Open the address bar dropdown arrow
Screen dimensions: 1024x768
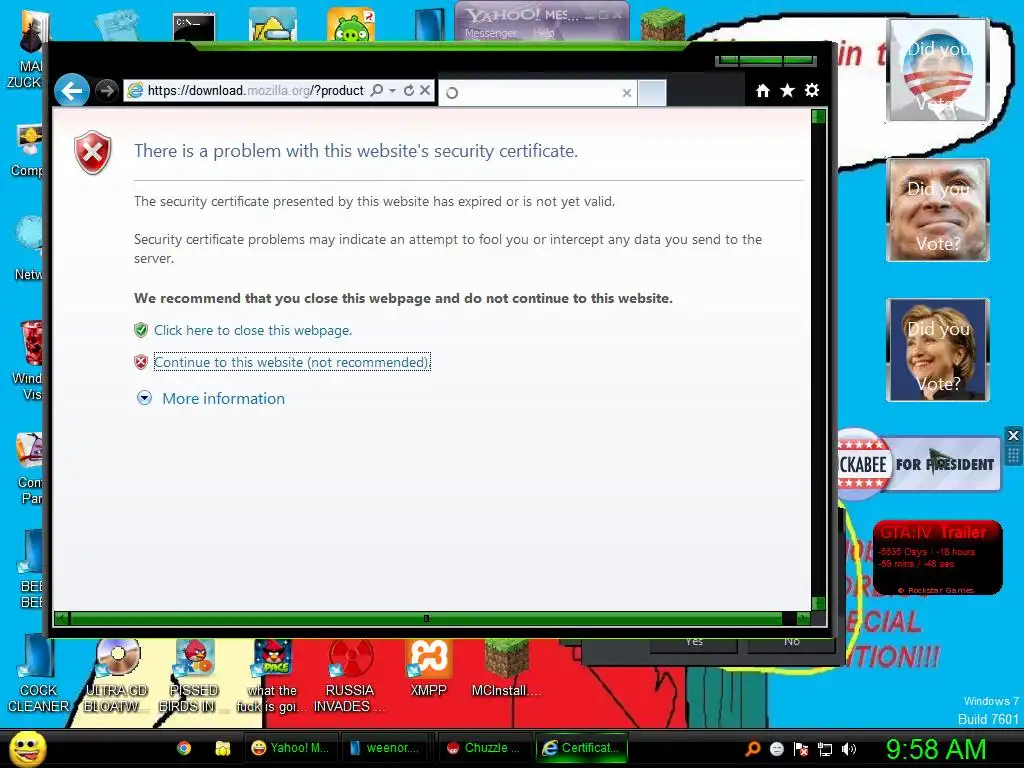coord(392,91)
